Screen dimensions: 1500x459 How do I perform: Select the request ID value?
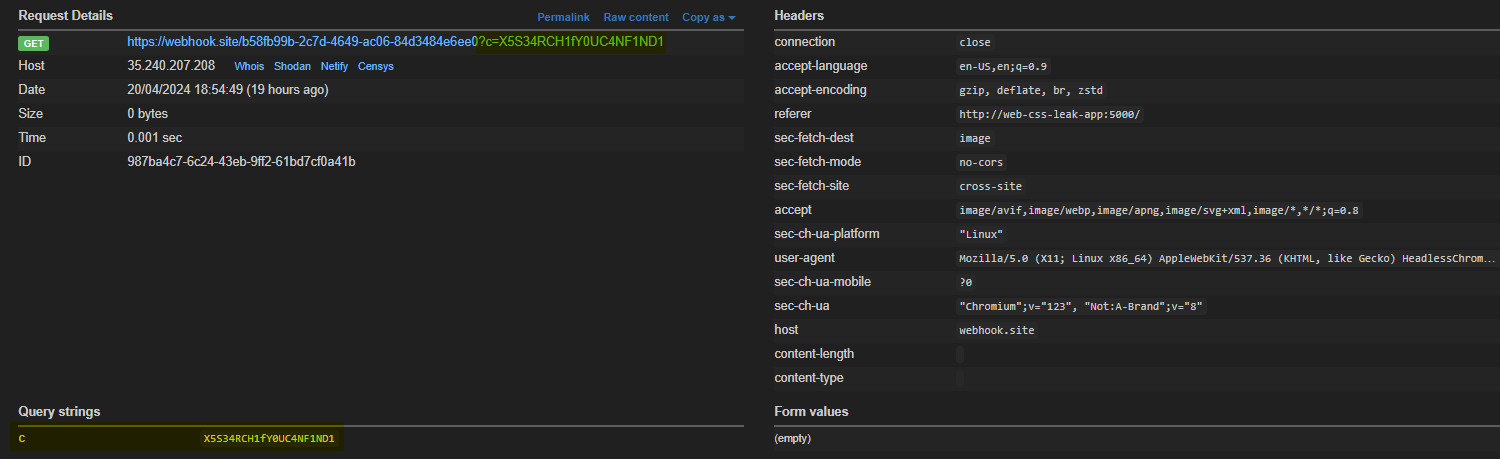[241, 162]
